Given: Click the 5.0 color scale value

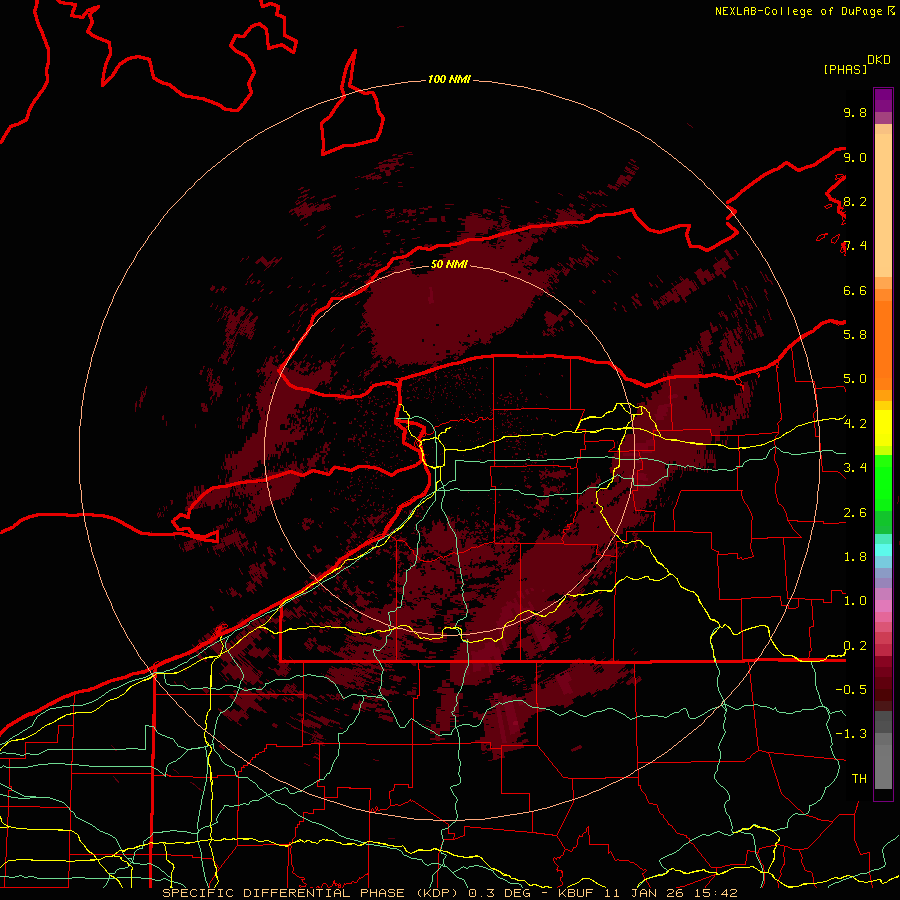Looking at the screenshot, I should coord(855,379).
